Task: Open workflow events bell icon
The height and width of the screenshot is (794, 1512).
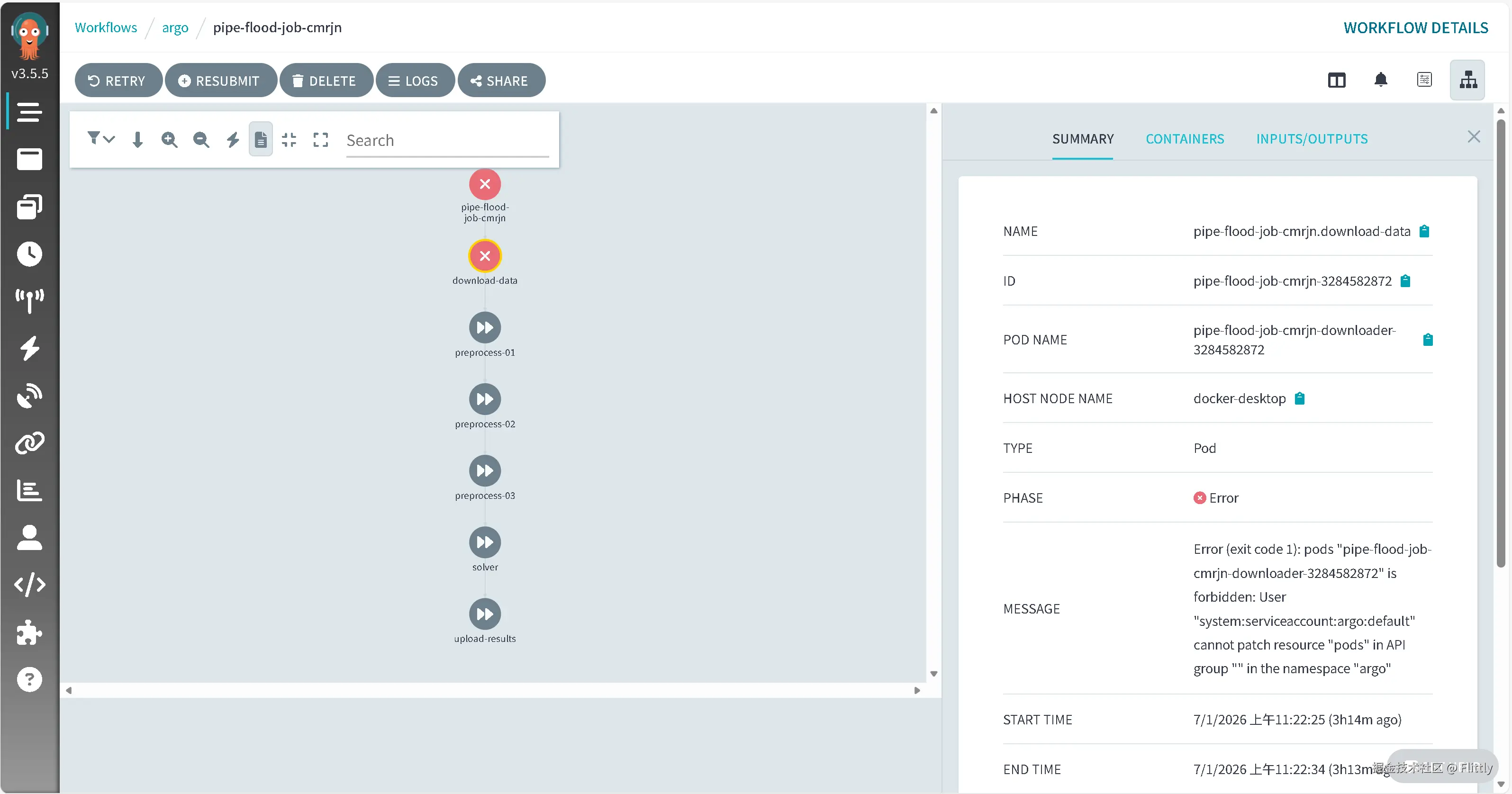Action: [x=1381, y=80]
